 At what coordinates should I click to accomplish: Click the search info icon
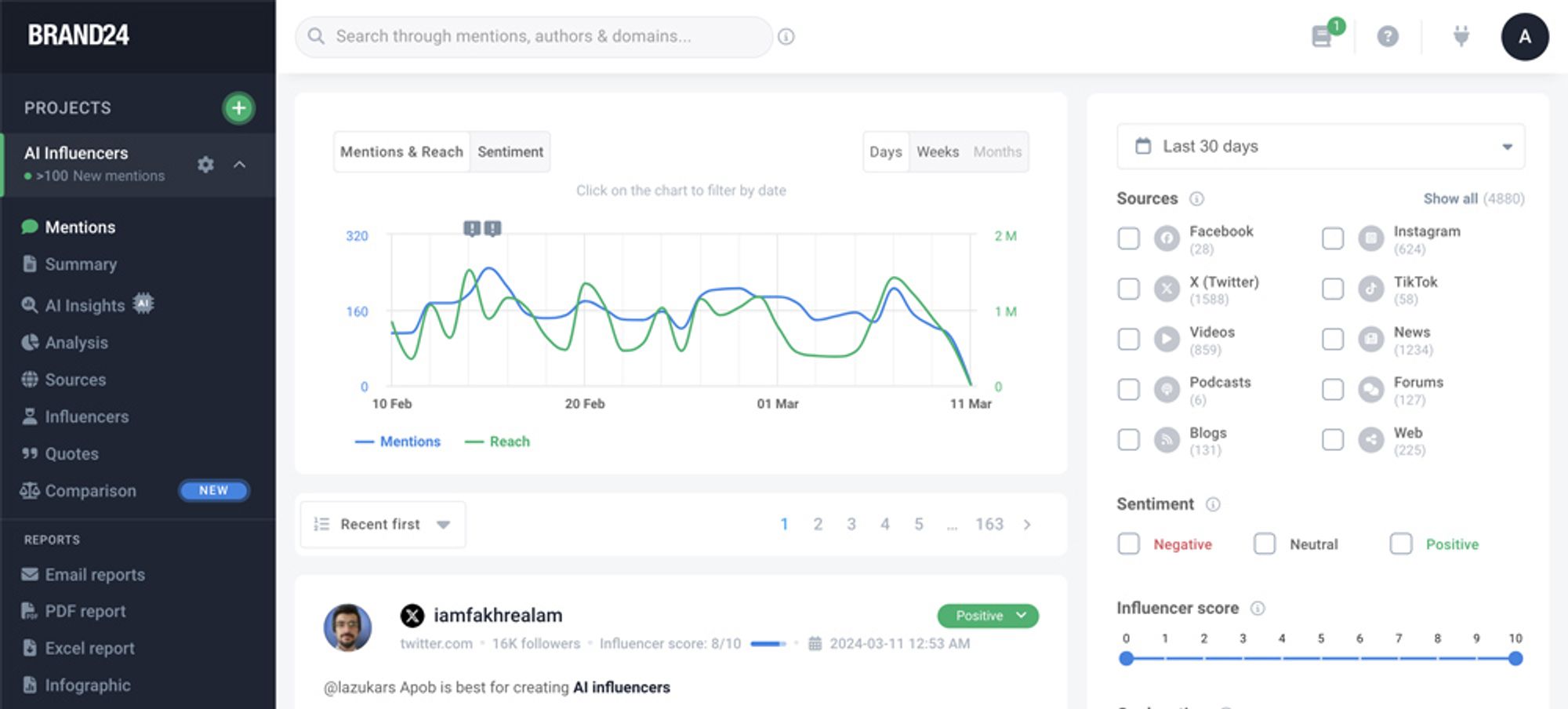click(786, 37)
